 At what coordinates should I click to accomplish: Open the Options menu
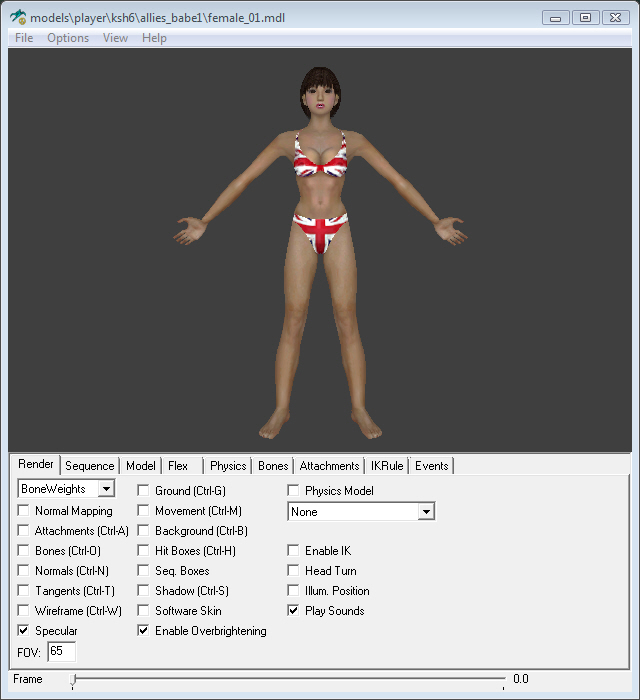(68, 38)
